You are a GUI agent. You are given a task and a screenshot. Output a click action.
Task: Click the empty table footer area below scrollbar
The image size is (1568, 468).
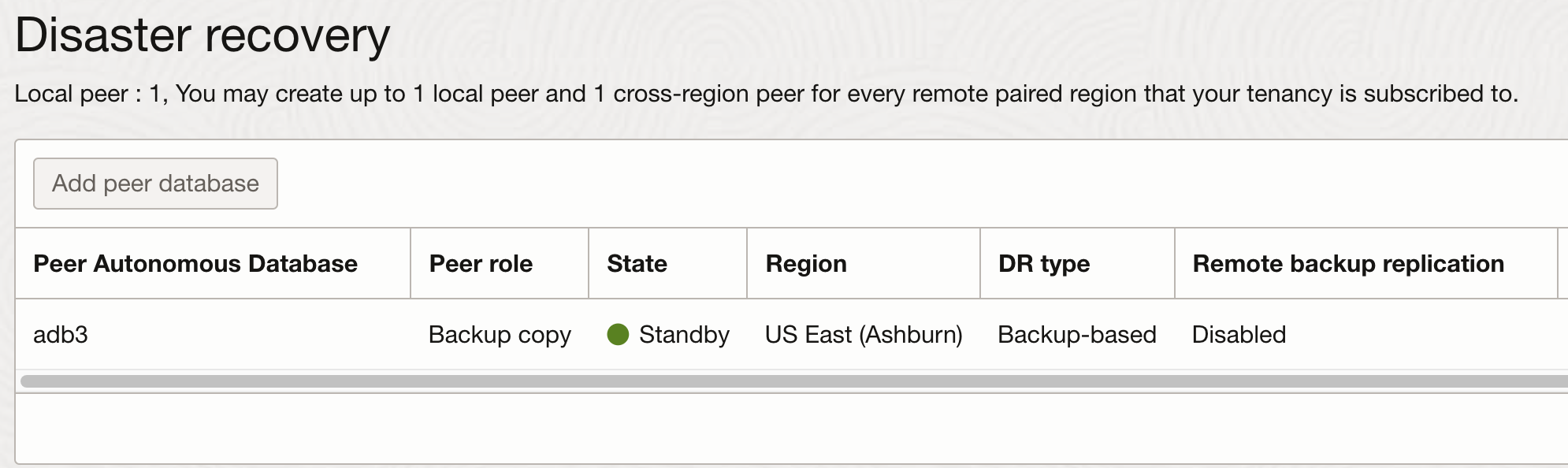pos(792,428)
